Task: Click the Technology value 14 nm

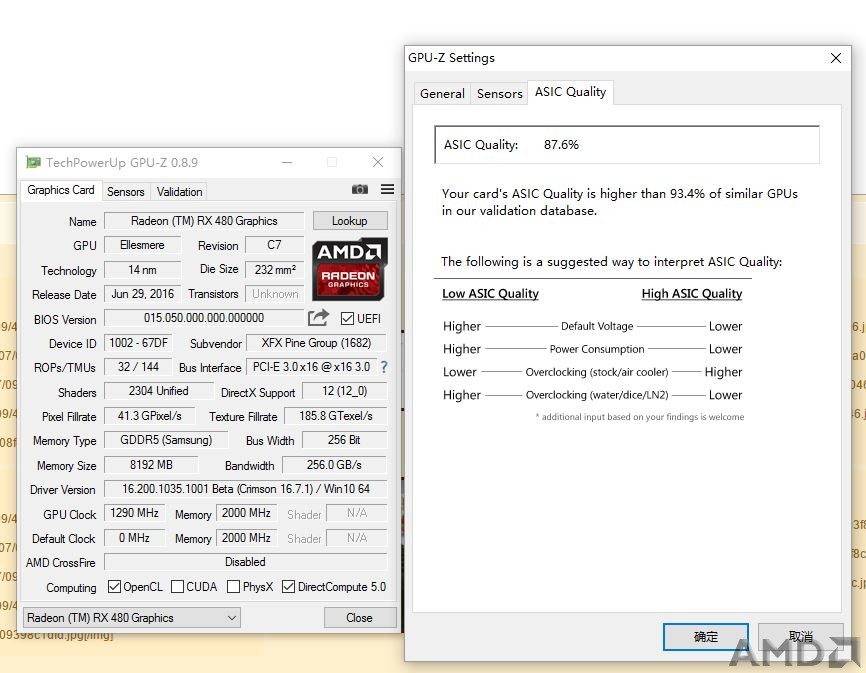Action: click(142, 269)
